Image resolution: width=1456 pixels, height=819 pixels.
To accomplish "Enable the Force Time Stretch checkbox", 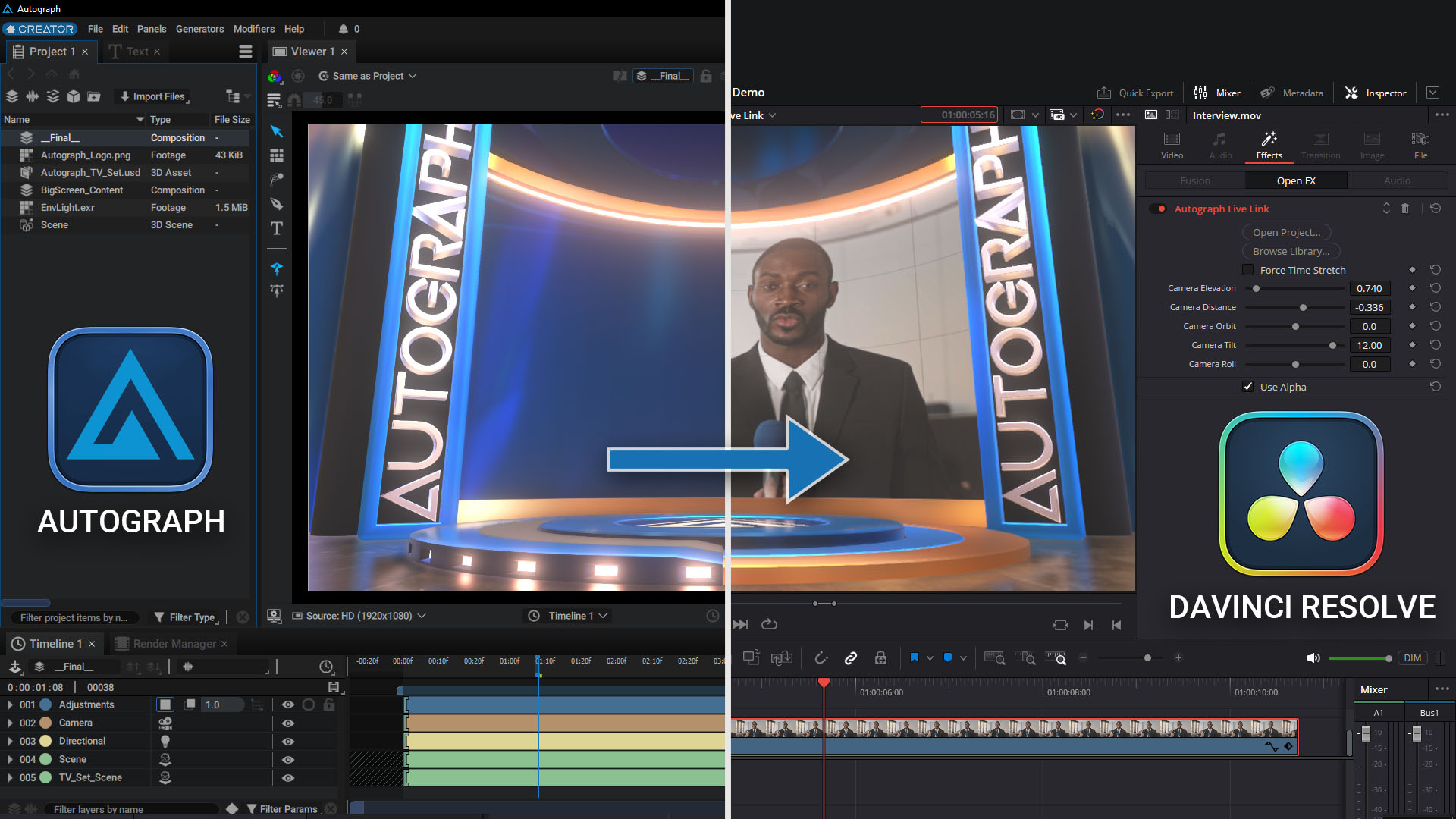I will pos(1247,270).
